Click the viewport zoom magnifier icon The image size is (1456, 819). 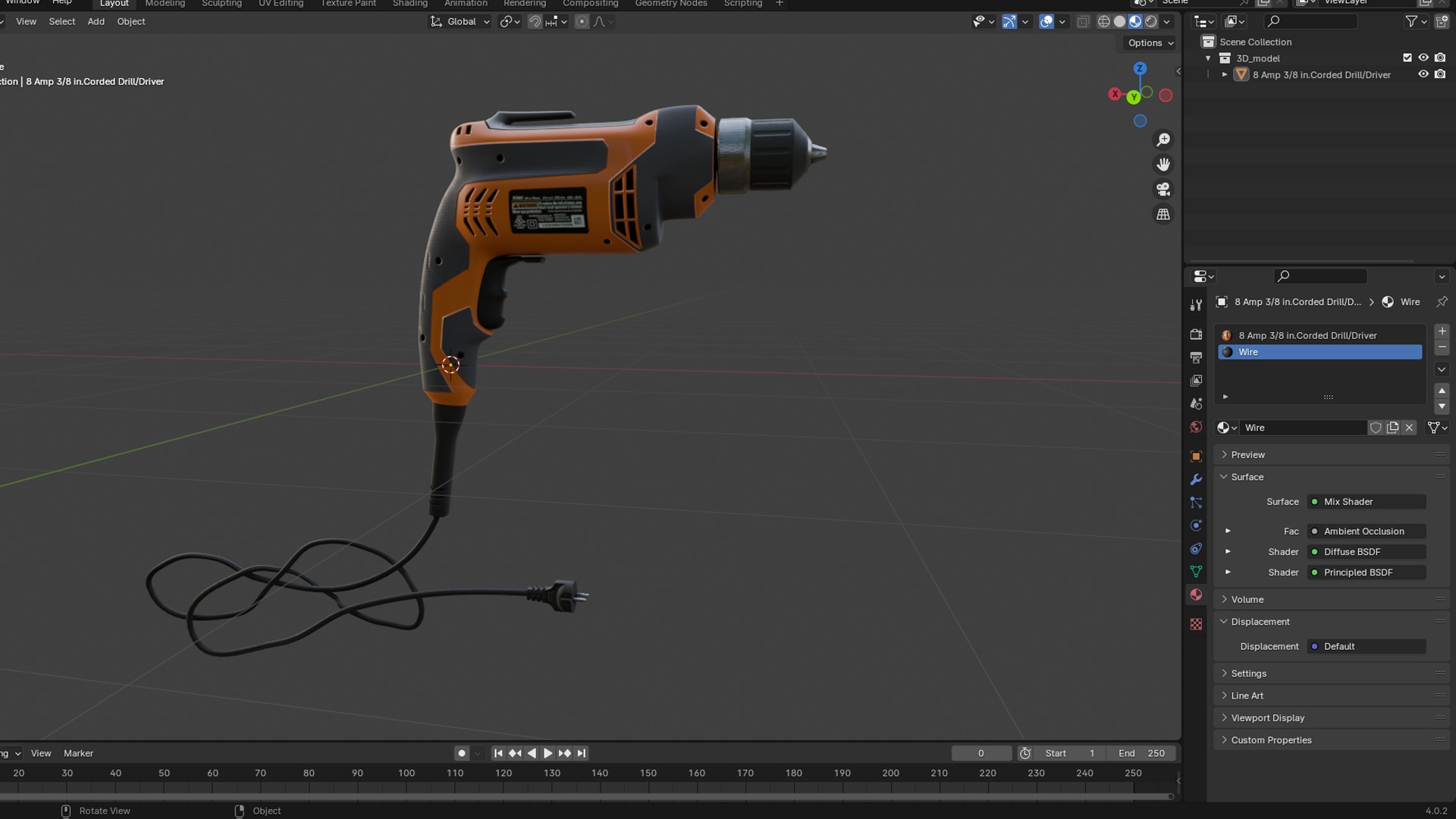coord(1163,140)
